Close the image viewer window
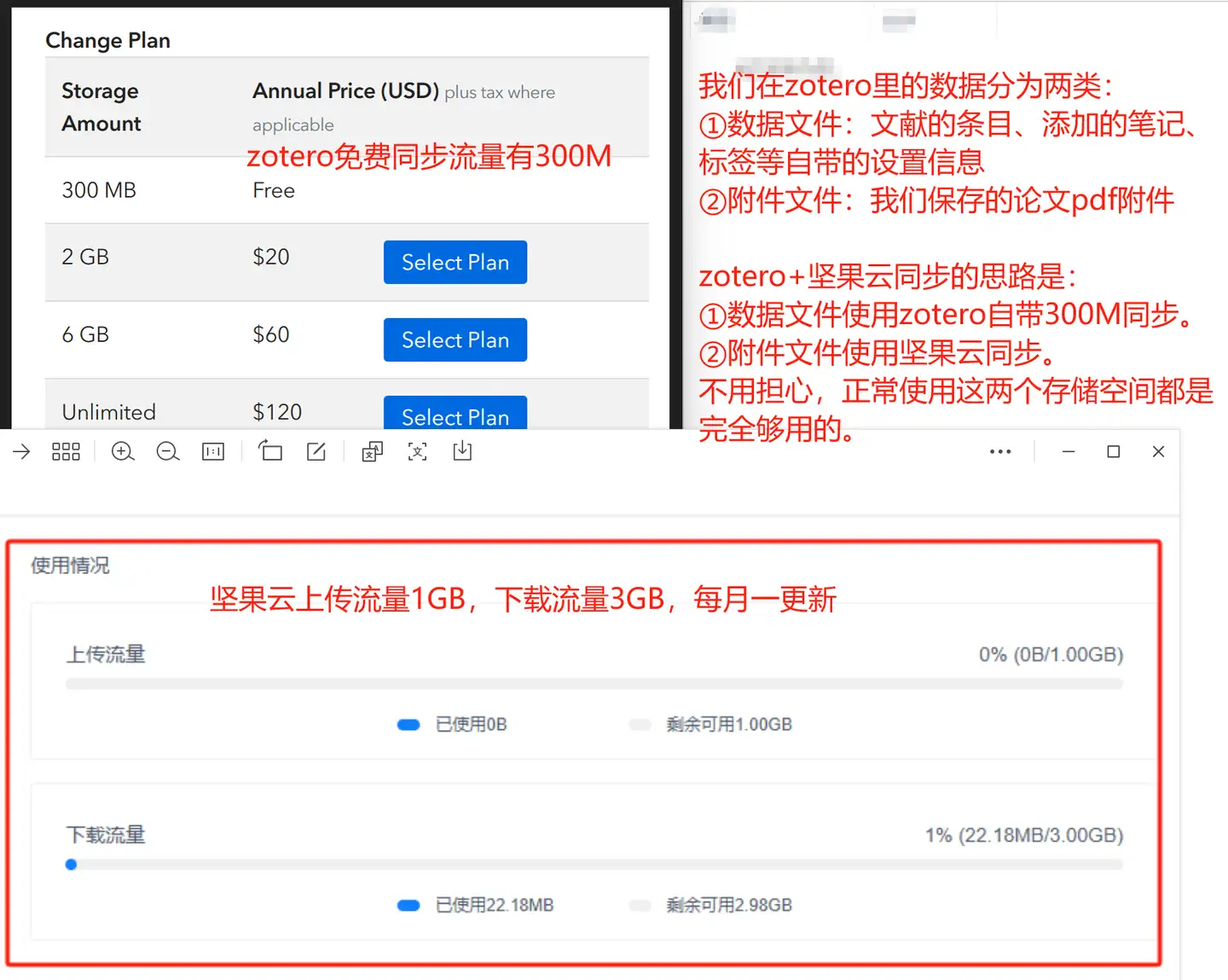This screenshot has width=1228, height=980. [x=1158, y=451]
